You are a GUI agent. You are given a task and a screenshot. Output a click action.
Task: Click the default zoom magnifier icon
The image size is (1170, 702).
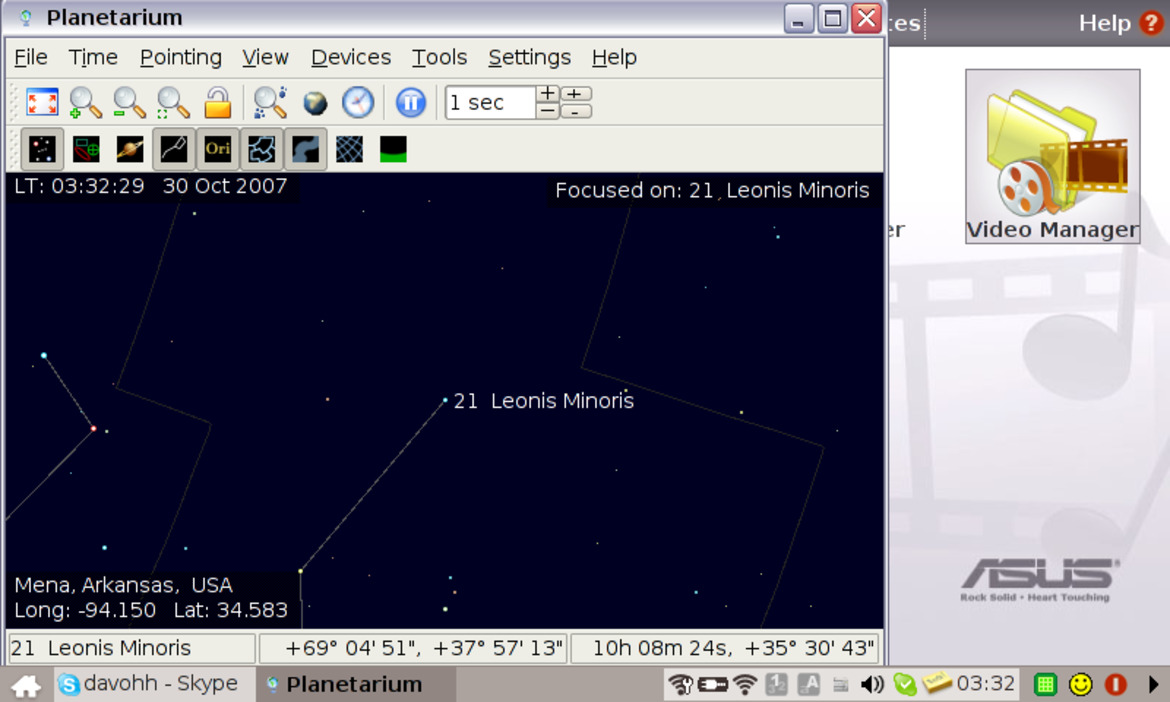173,102
